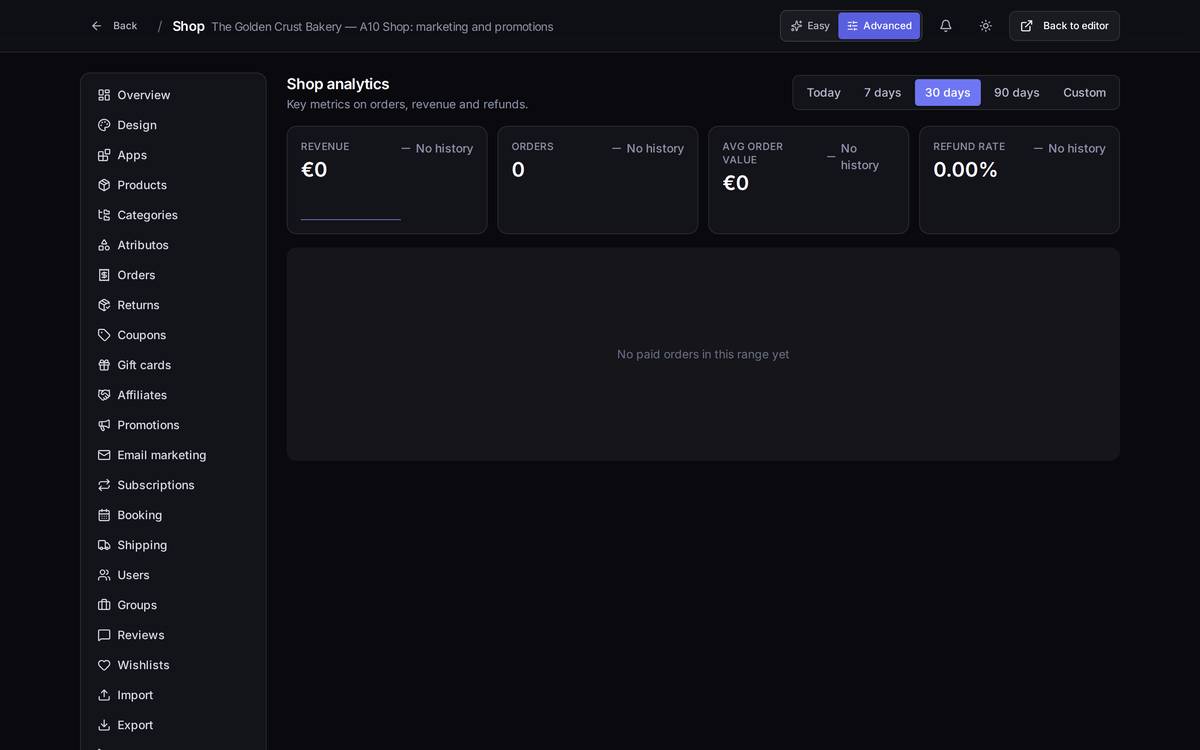The width and height of the screenshot is (1200, 750).
Task: Click the Shop breadcrumb title
Action: (188, 26)
